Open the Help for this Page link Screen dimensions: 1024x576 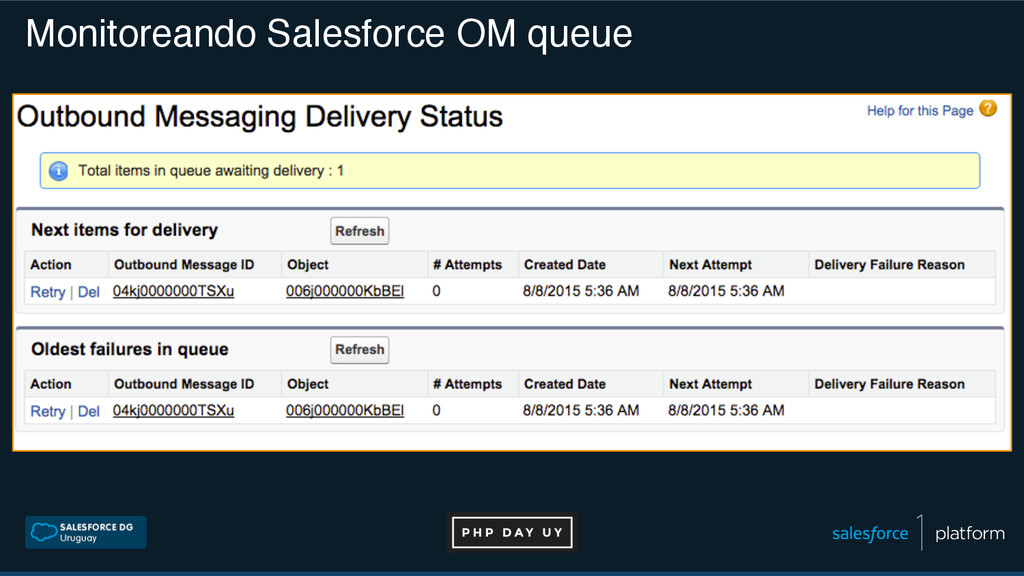point(920,111)
